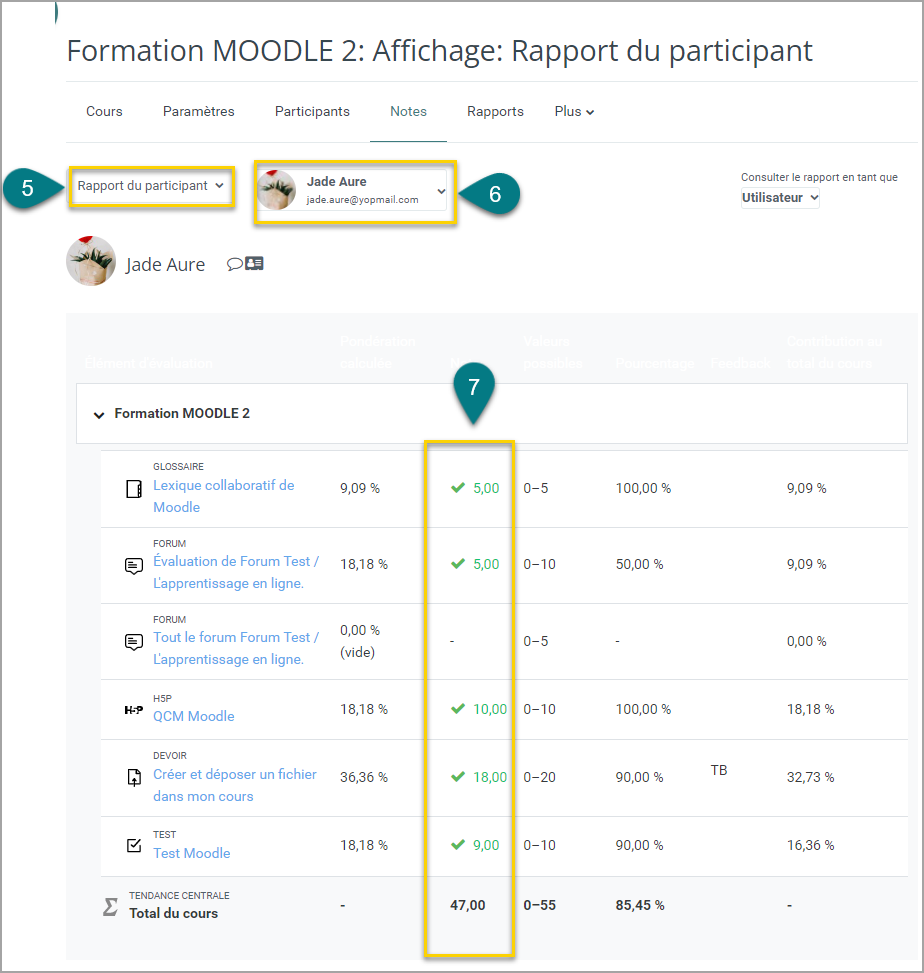Screen dimensions: 924x973
Task: Open the Paramètres tab
Action: [199, 112]
